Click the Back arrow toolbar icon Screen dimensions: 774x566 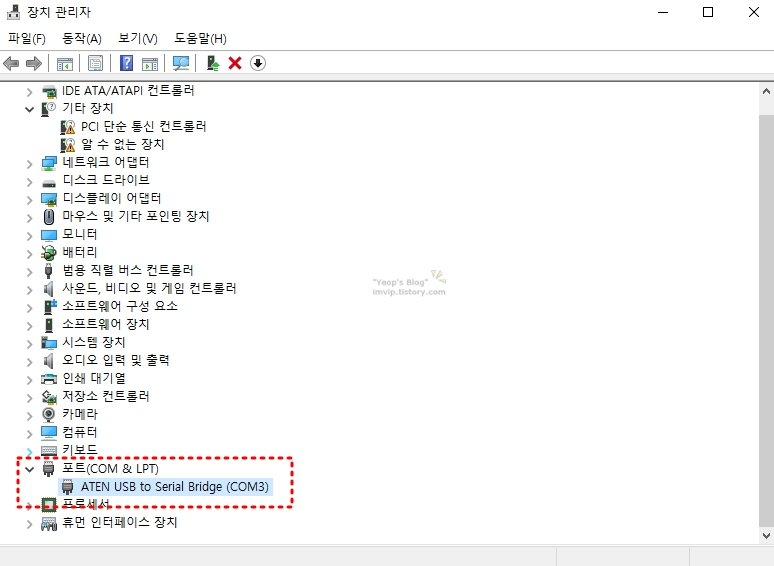pos(11,63)
